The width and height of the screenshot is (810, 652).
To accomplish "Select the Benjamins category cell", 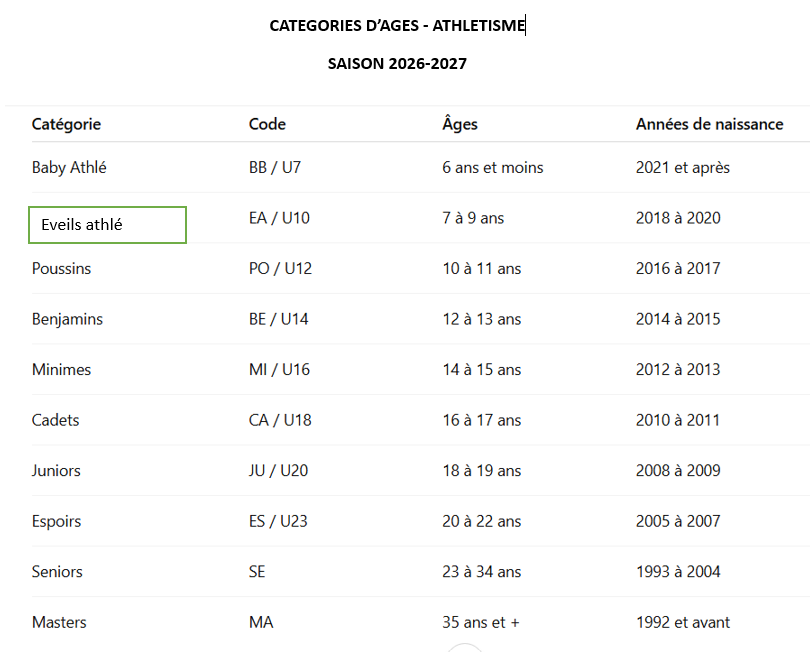I will coord(67,319).
